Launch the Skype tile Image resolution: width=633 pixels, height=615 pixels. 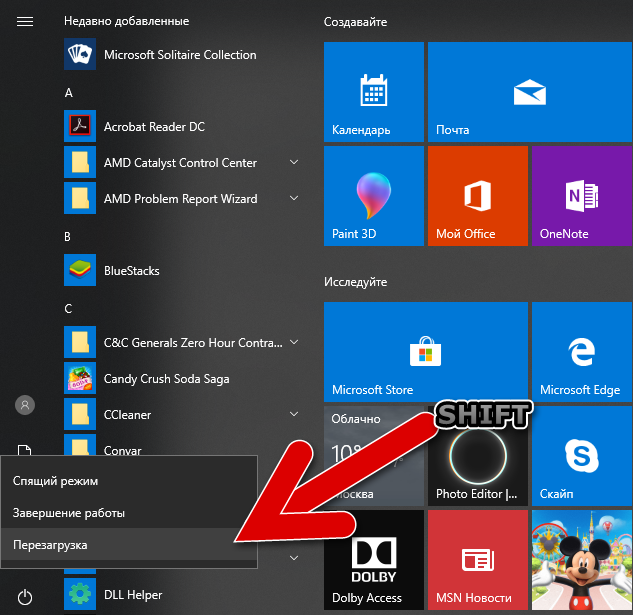tap(582, 456)
